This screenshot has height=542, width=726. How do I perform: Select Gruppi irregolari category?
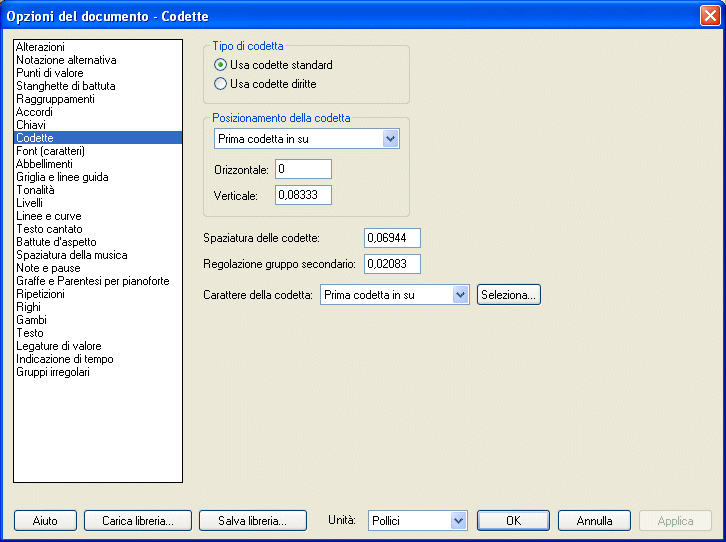[98, 372]
